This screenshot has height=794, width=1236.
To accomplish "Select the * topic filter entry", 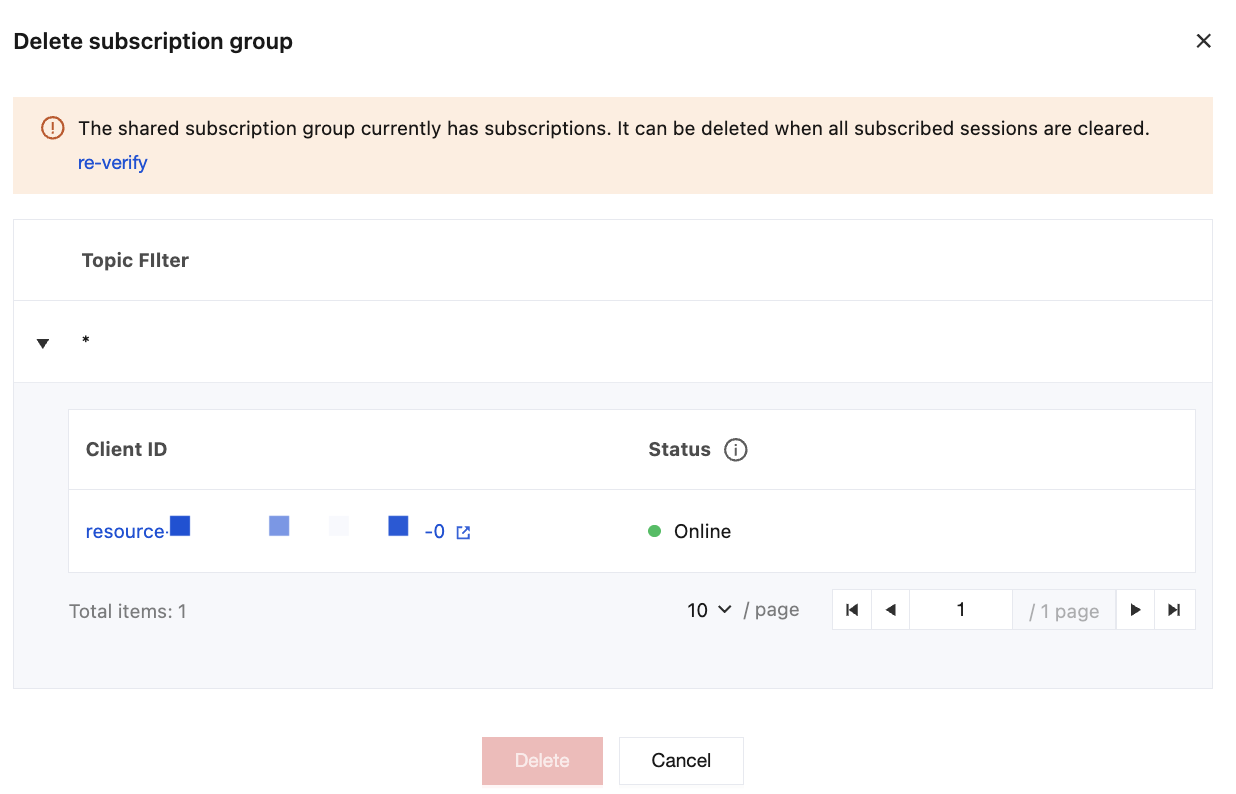I will pos(86,342).
